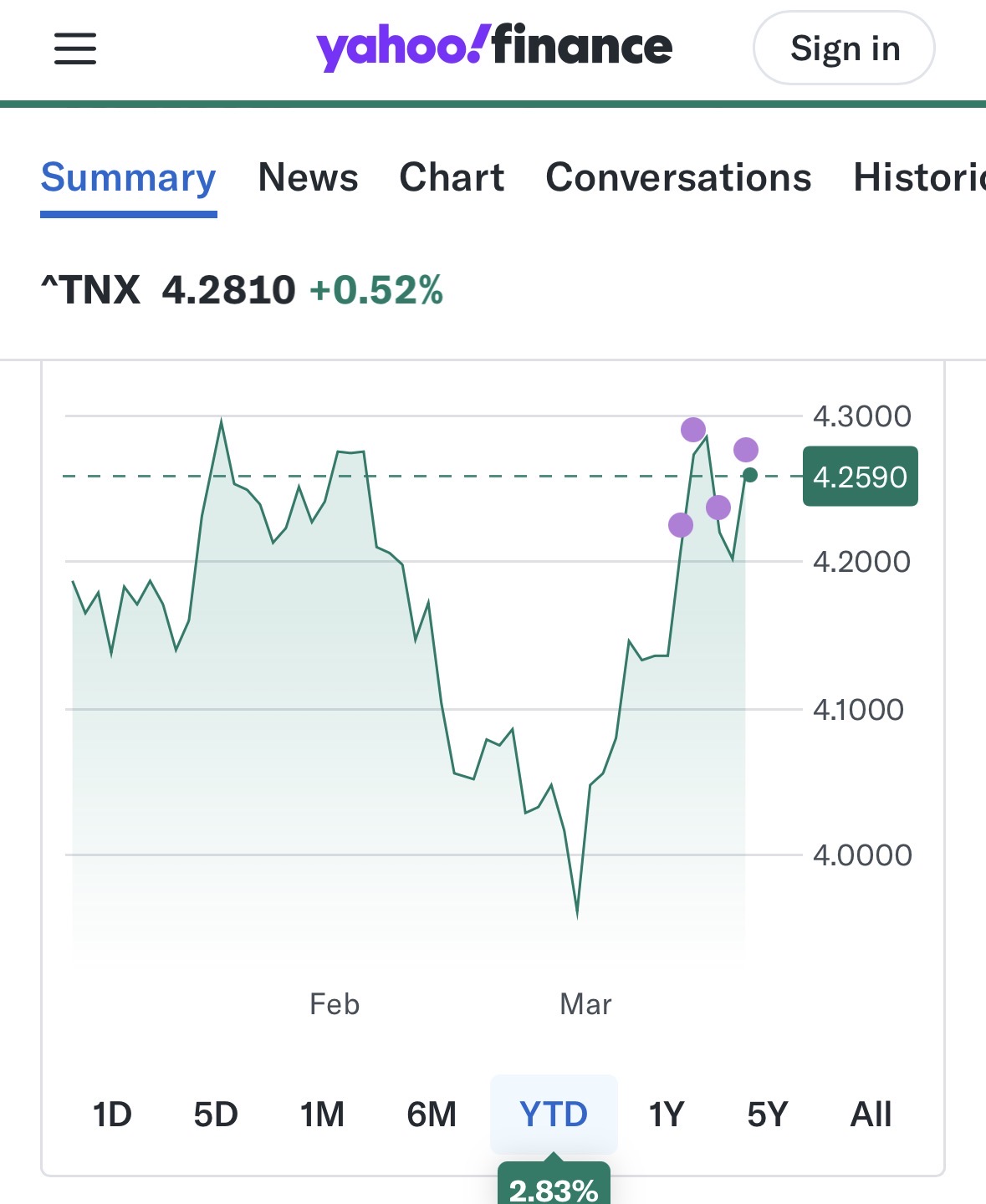Switch to the Summary tab
This screenshot has width=986, height=1204.
(129, 178)
